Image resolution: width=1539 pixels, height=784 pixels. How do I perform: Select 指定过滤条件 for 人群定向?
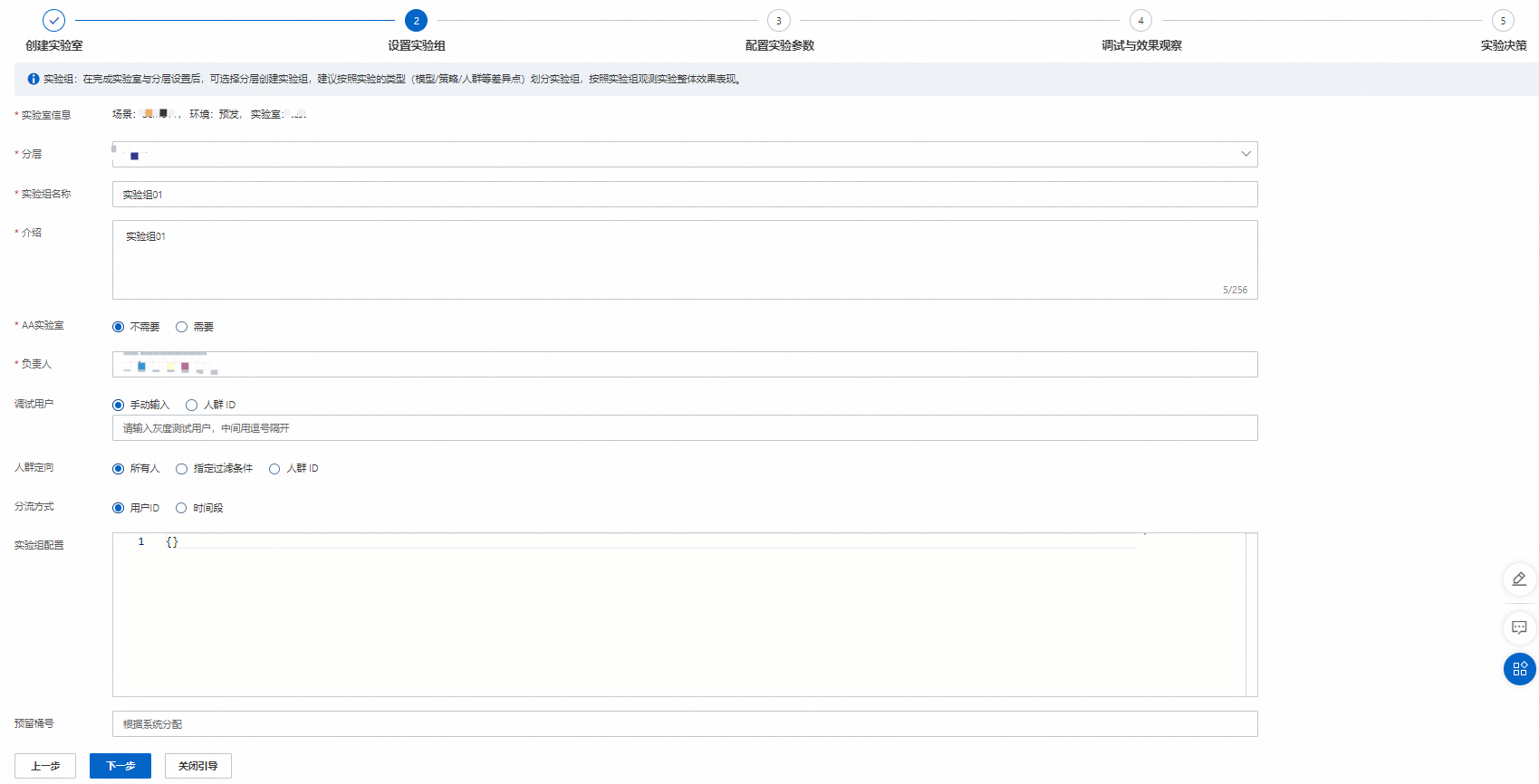coord(181,468)
